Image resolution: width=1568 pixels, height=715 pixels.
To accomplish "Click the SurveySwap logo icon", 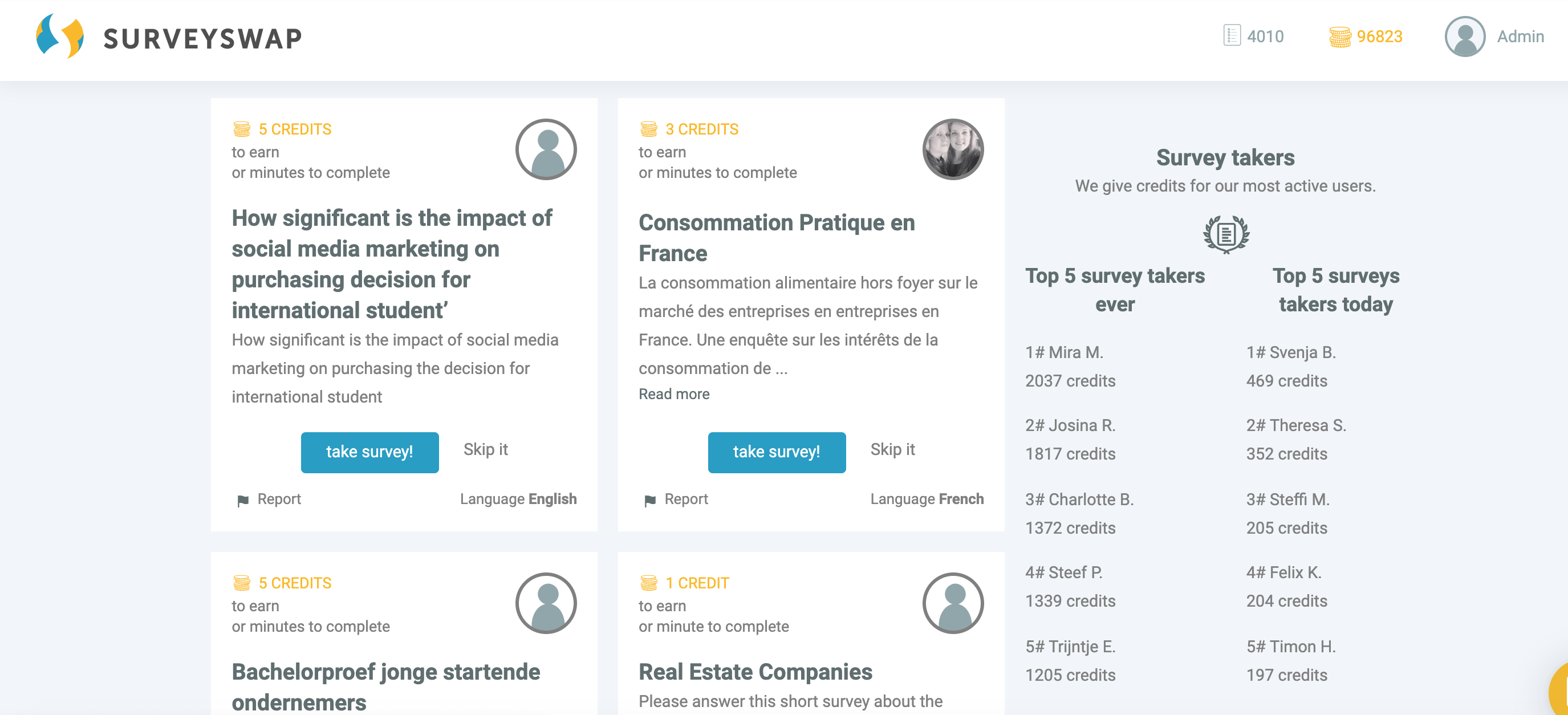I will [x=60, y=36].
